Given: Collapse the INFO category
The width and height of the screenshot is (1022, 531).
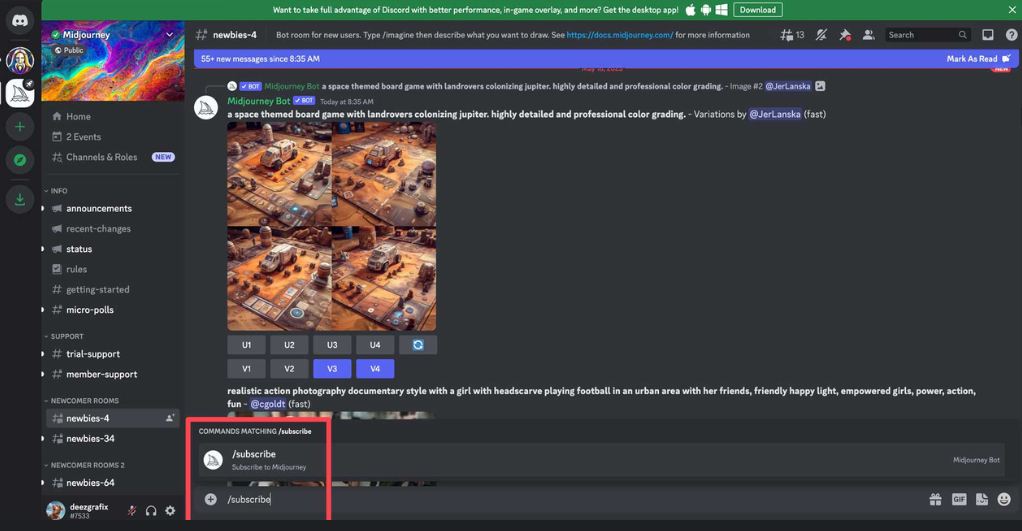Looking at the screenshot, I should coord(56,191).
